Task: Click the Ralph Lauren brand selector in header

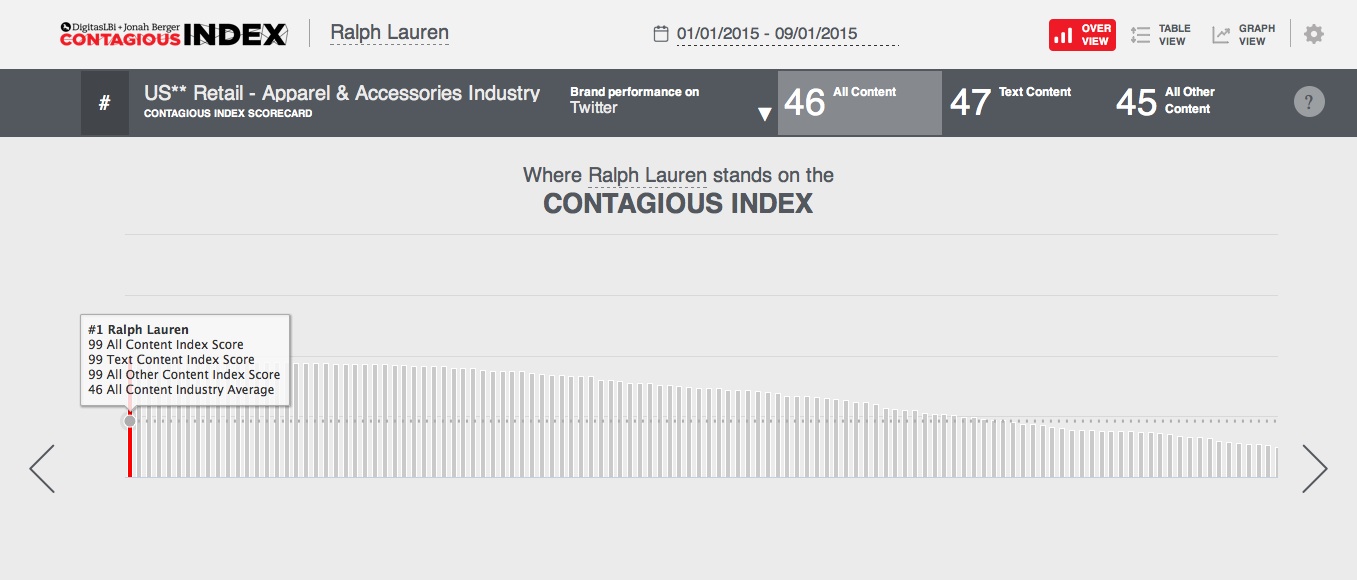Action: point(389,33)
